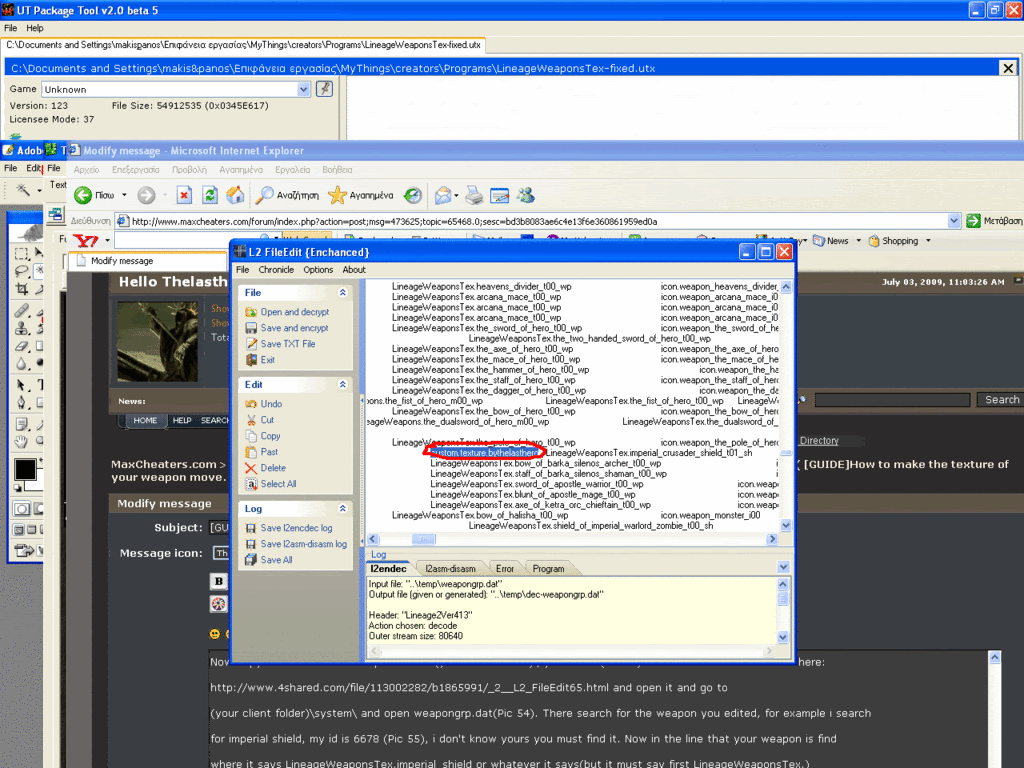This screenshot has height=768, width=1024.
Task: Click the IE Stop button
Action: [x=184, y=195]
